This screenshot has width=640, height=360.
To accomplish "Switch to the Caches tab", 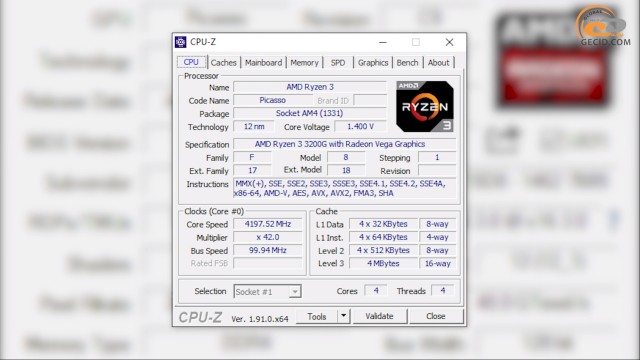I will (x=223, y=62).
